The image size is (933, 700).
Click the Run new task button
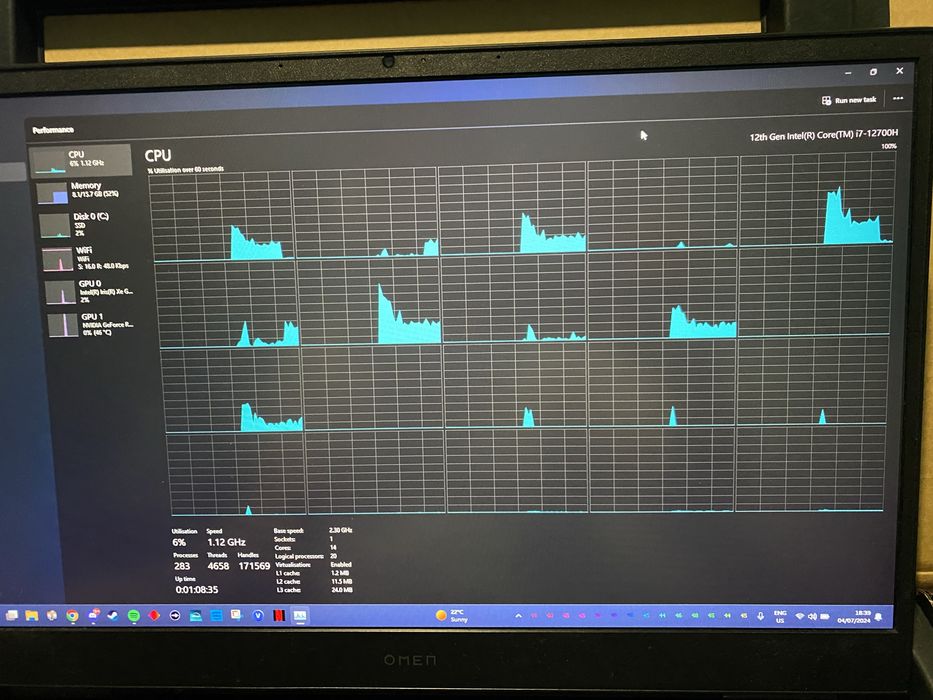[849, 100]
